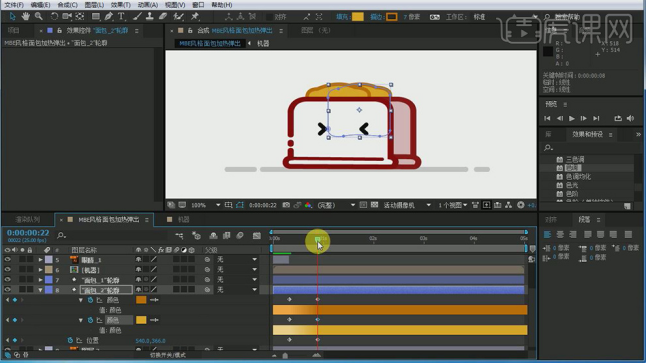646x364 pixels.
Task: Select the Eraser tool
Action: click(x=163, y=16)
